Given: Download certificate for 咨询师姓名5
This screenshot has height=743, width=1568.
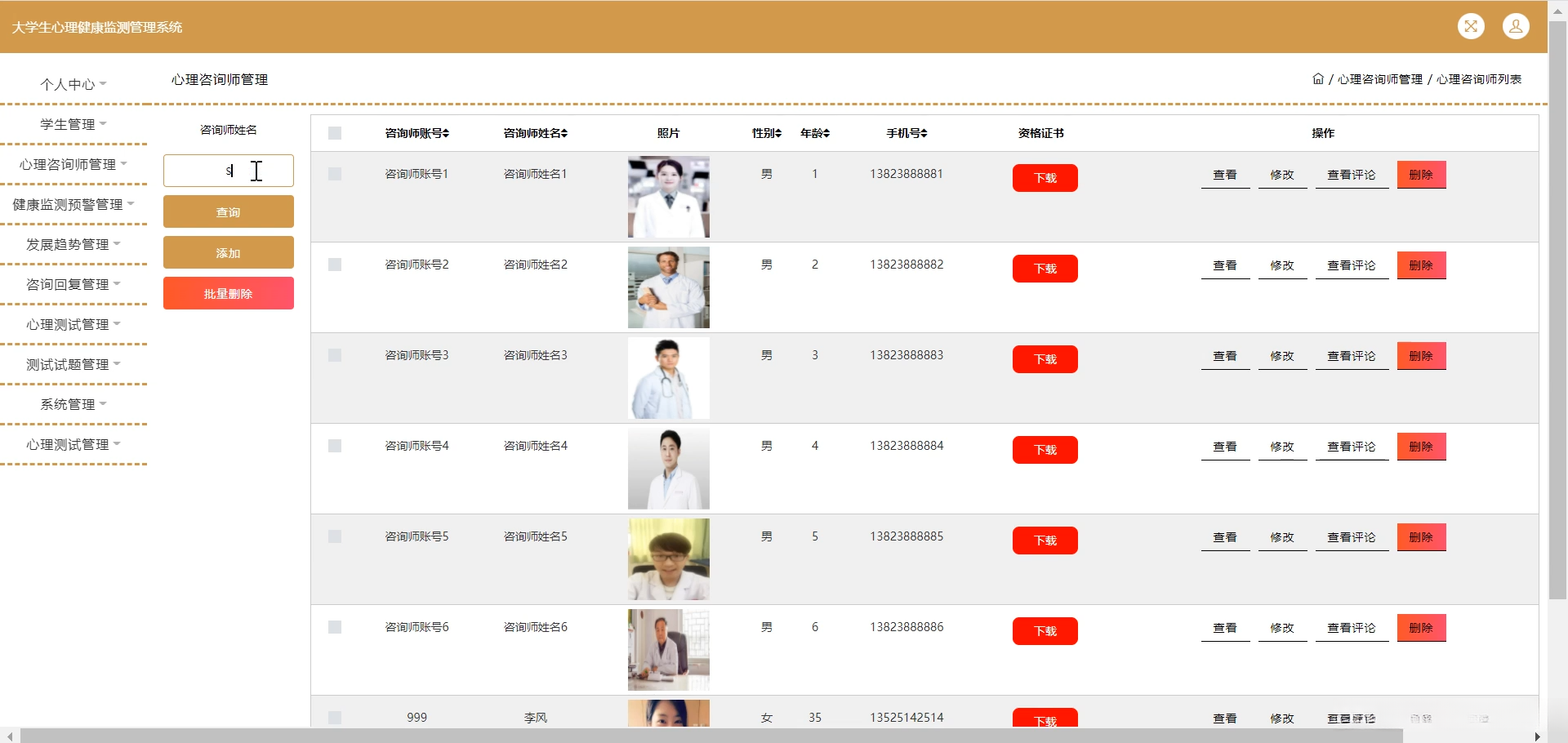Looking at the screenshot, I should [x=1045, y=541].
